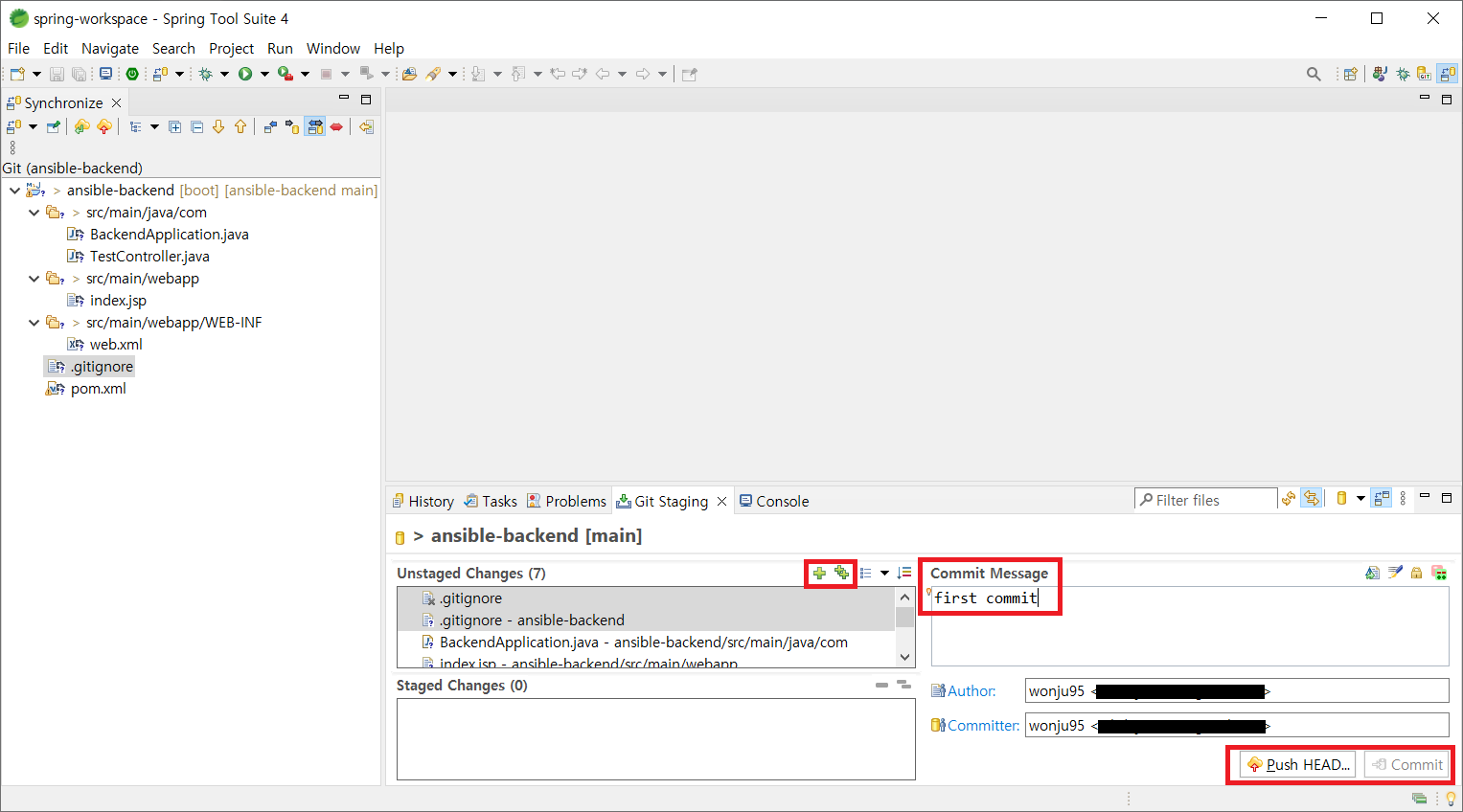
Task: Close the Synchronize view tab
Action: click(116, 102)
